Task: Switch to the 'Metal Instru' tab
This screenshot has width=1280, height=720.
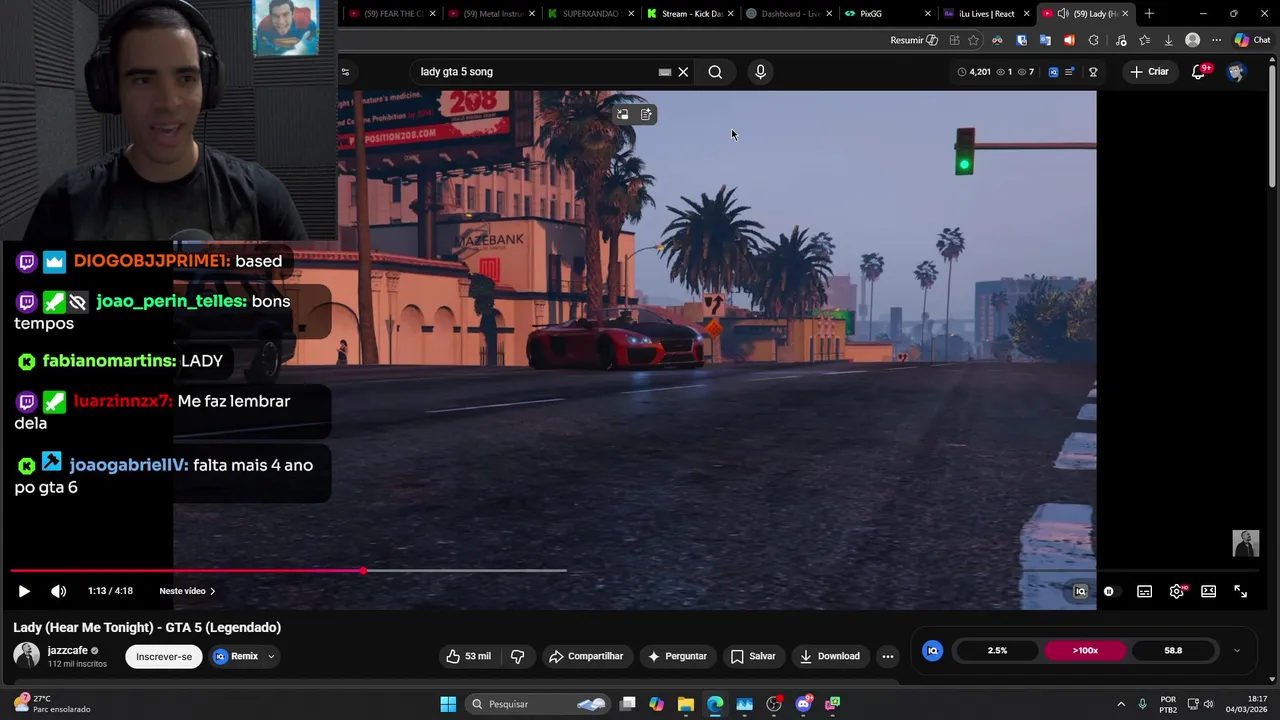Action: pos(491,14)
